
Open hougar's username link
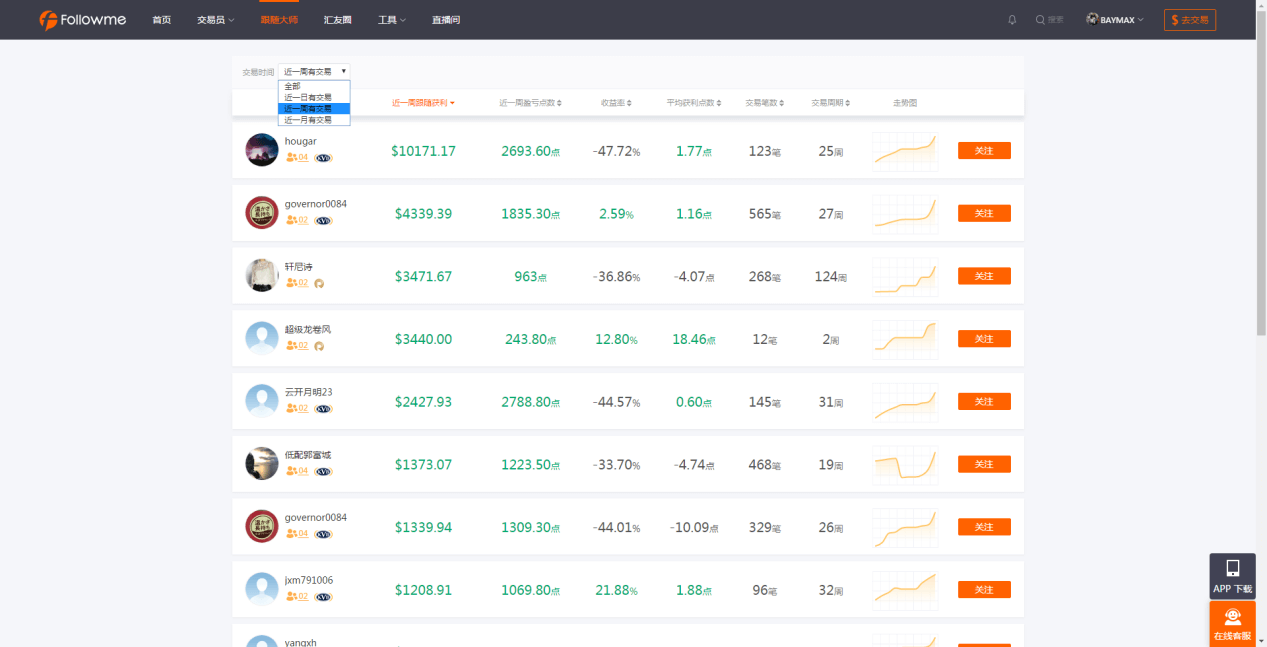tap(301, 142)
